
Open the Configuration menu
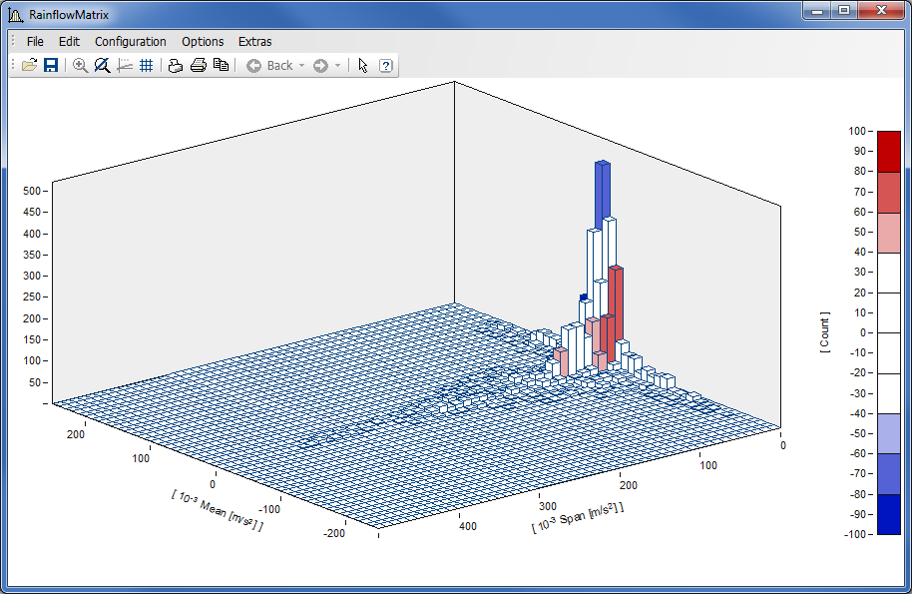(x=130, y=41)
